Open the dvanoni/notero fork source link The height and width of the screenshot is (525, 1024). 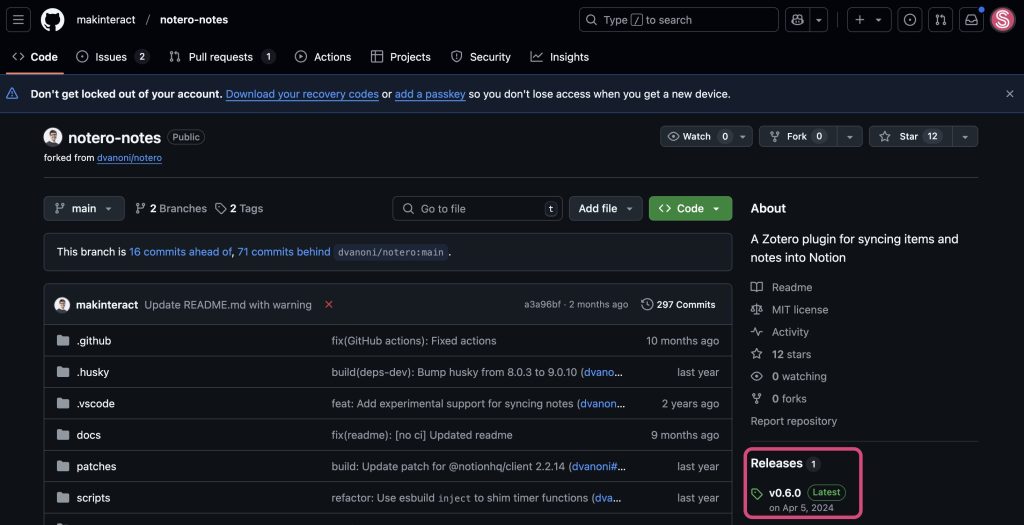point(129,158)
